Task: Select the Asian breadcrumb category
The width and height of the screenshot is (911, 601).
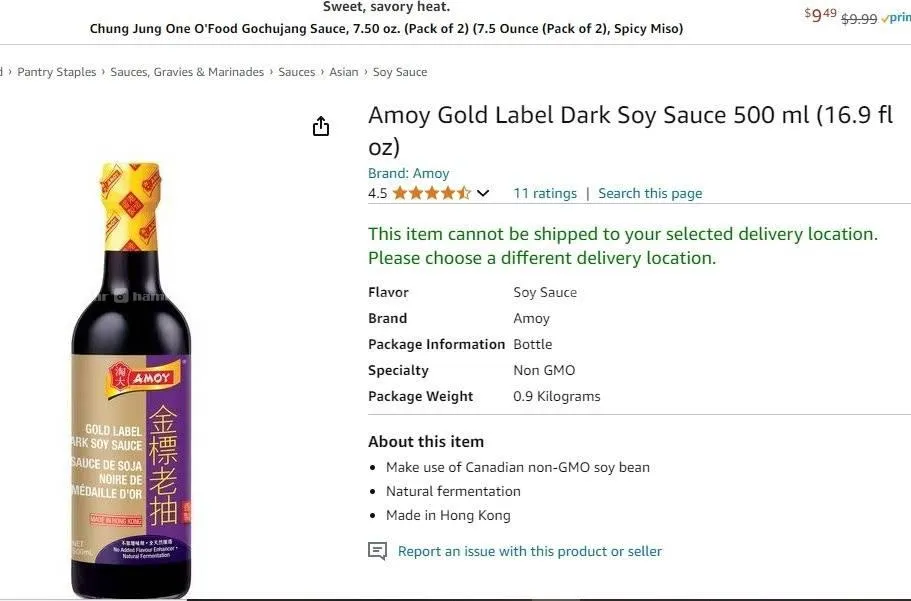Action: (x=344, y=72)
